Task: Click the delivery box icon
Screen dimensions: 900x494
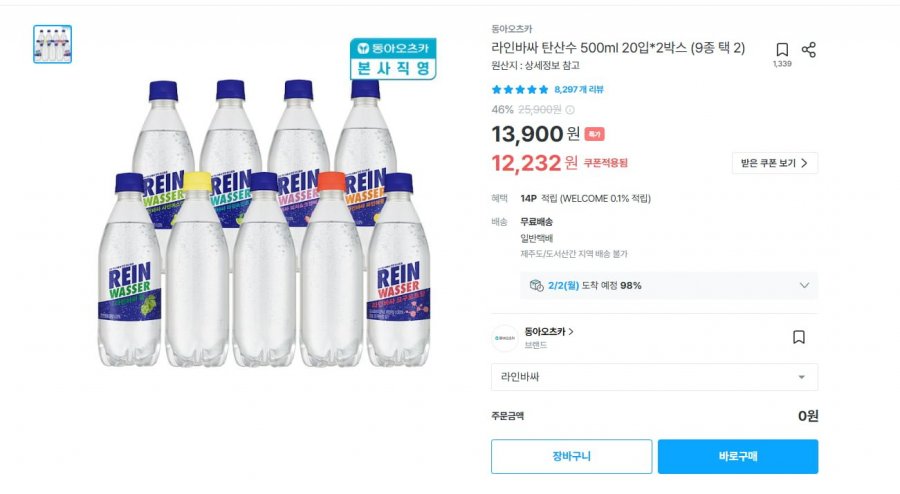Action: coord(537,285)
